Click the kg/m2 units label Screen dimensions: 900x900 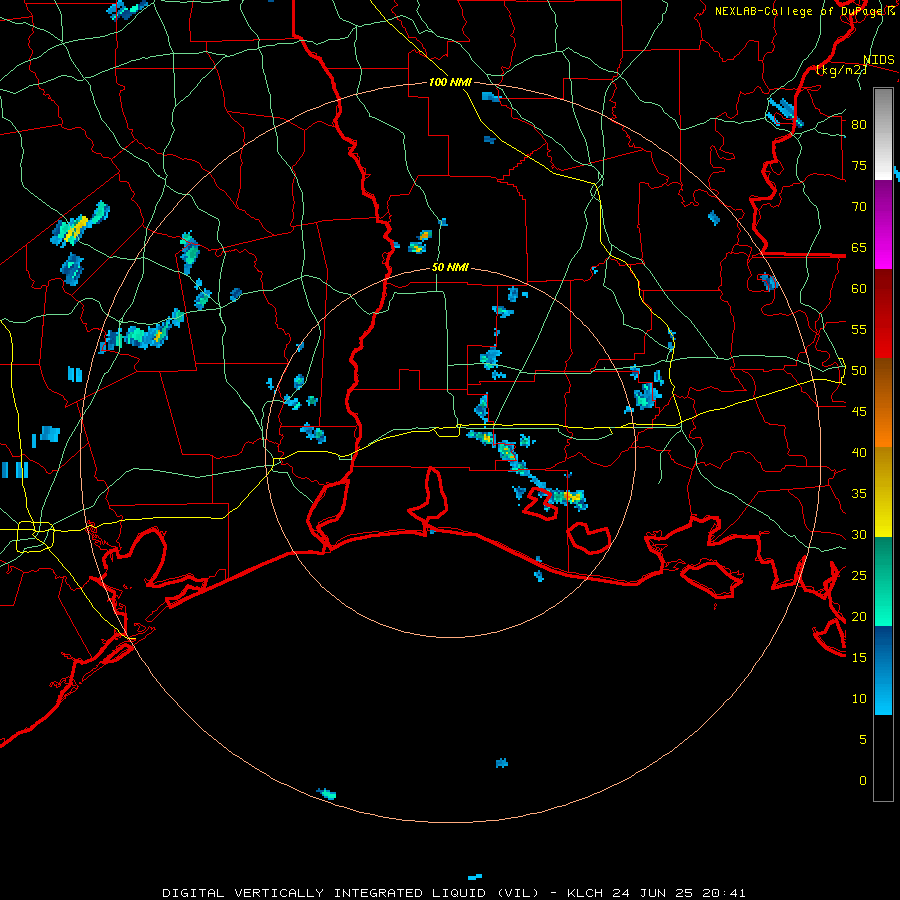pyautogui.click(x=841, y=70)
